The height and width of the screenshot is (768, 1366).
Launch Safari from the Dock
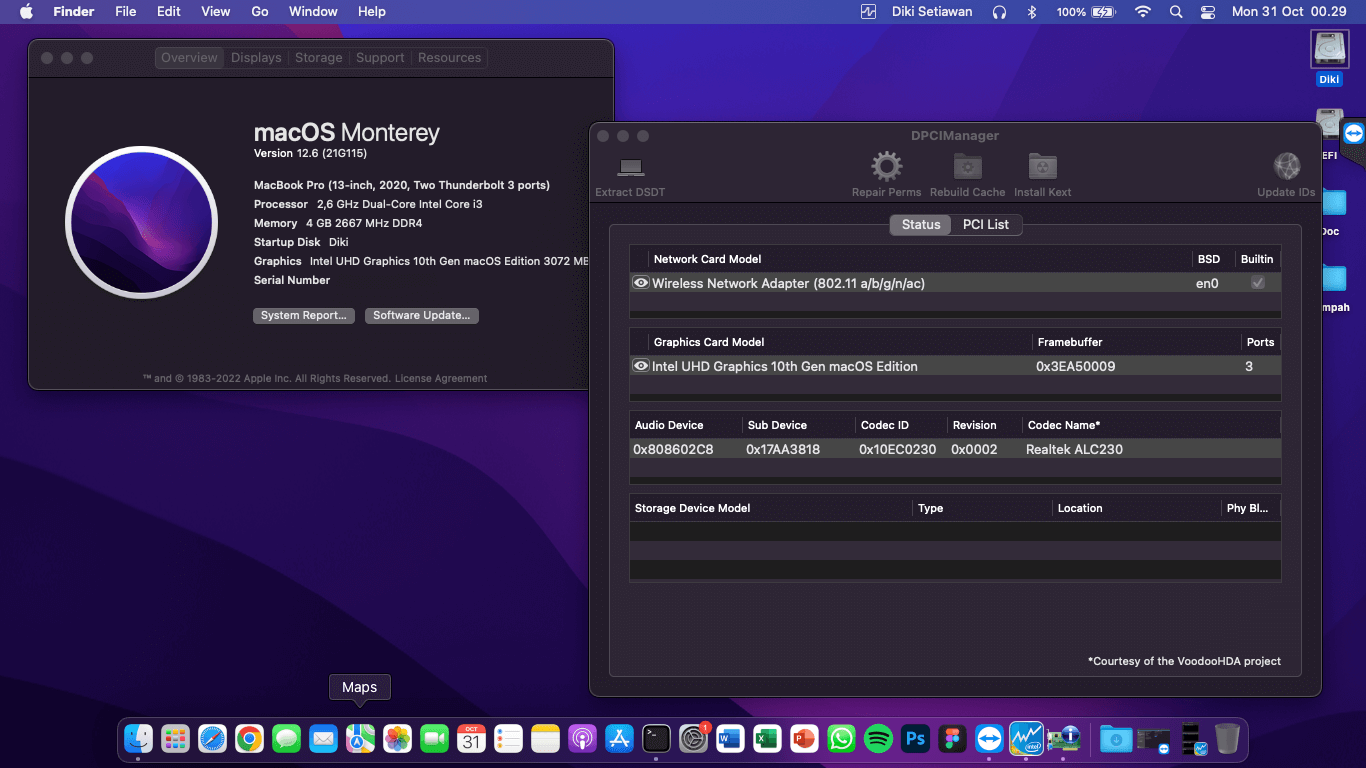click(212, 739)
